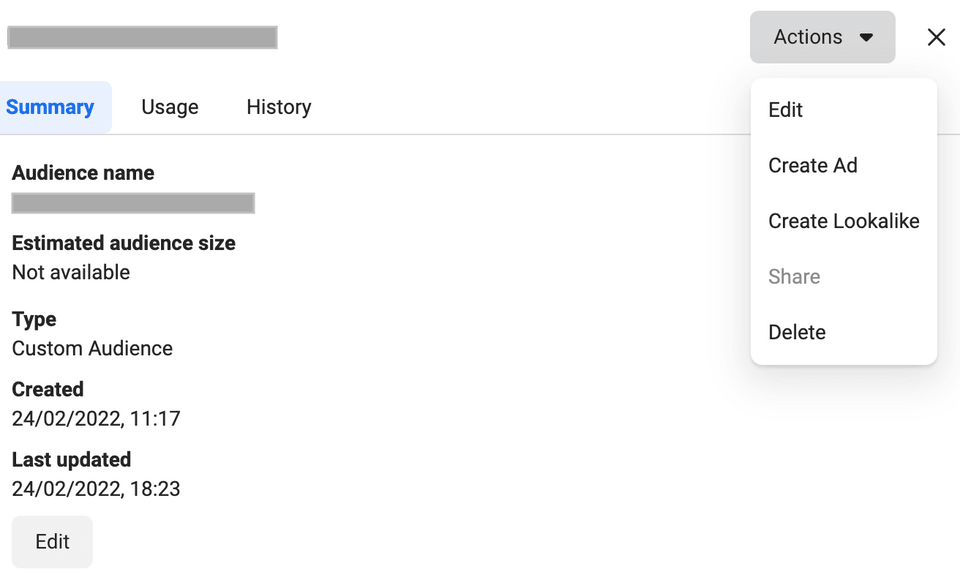This screenshot has width=960, height=582.
Task: Select Create Lookalike option
Action: [x=843, y=221]
